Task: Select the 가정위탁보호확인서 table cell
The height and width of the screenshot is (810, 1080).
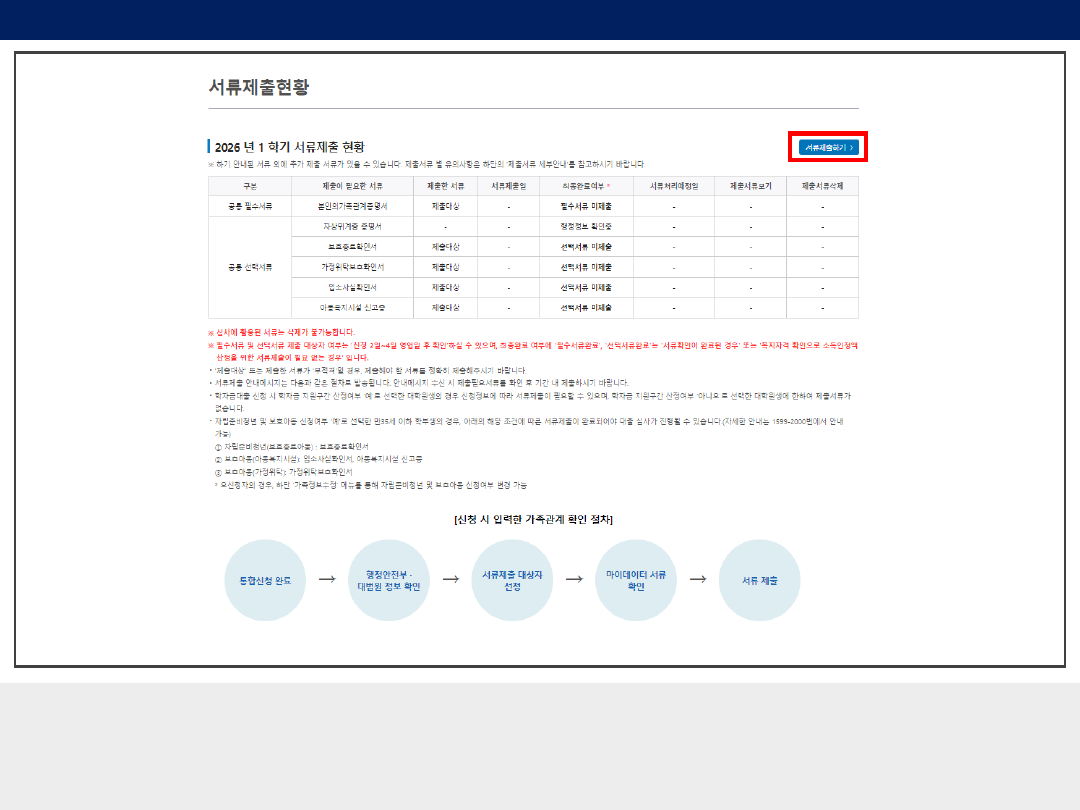Action: 352,268
